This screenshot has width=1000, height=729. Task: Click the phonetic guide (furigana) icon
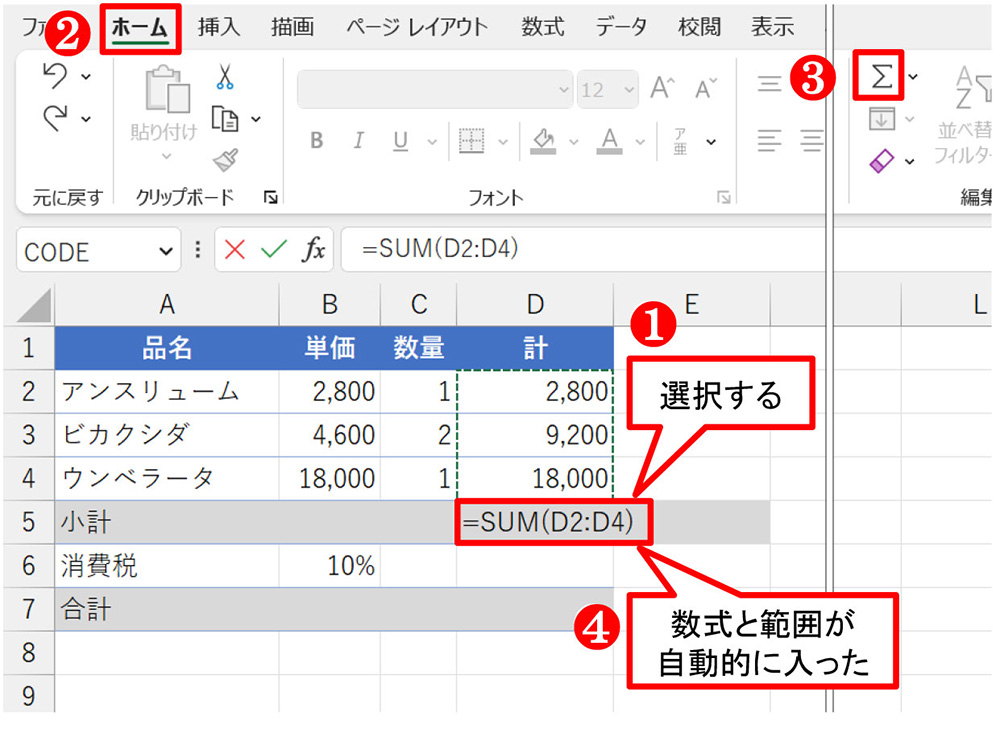680,141
